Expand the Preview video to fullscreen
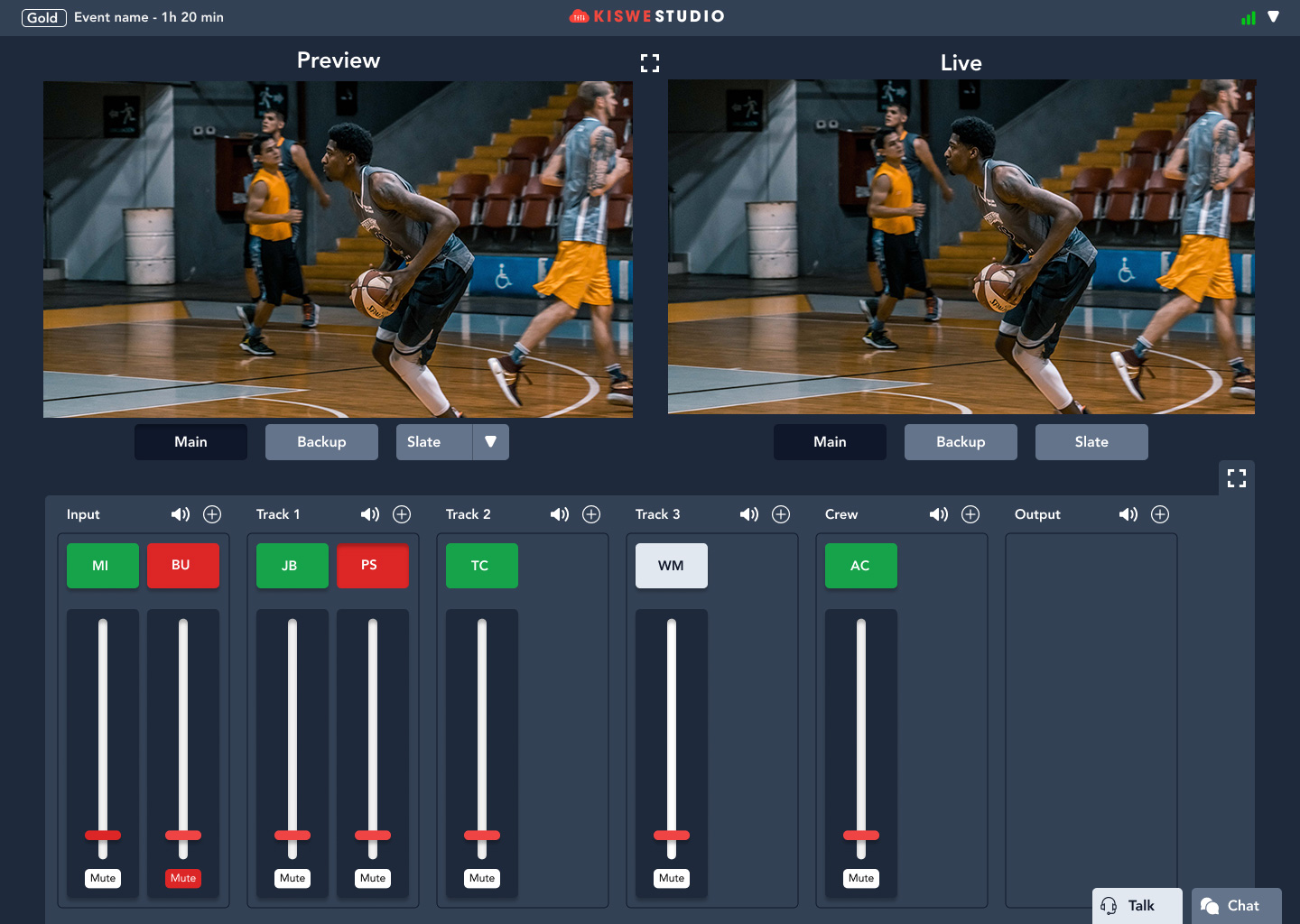The height and width of the screenshot is (924, 1300). (650, 63)
